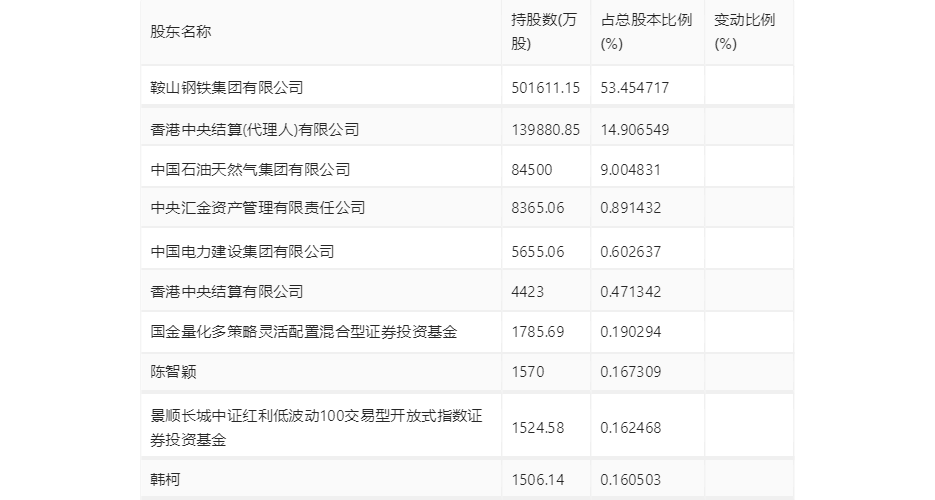Image resolution: width=935 pixels, height=500 pixels.
Task: Click percentage value 0.190294
Action: 631,331
